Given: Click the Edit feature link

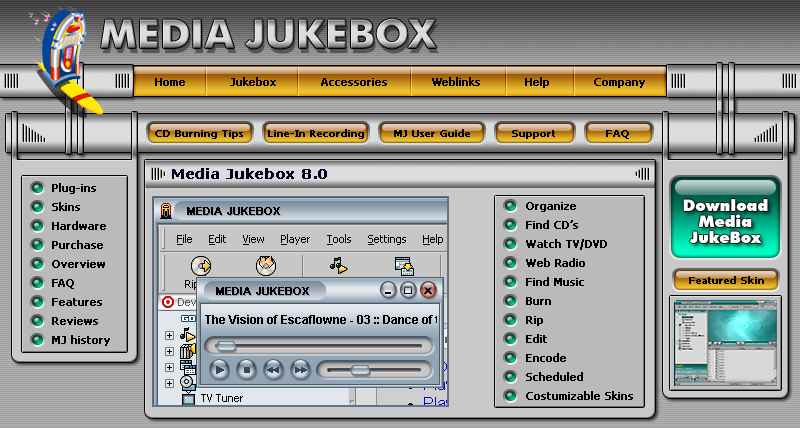Looking at the screenshot, I should coord(536,339).
